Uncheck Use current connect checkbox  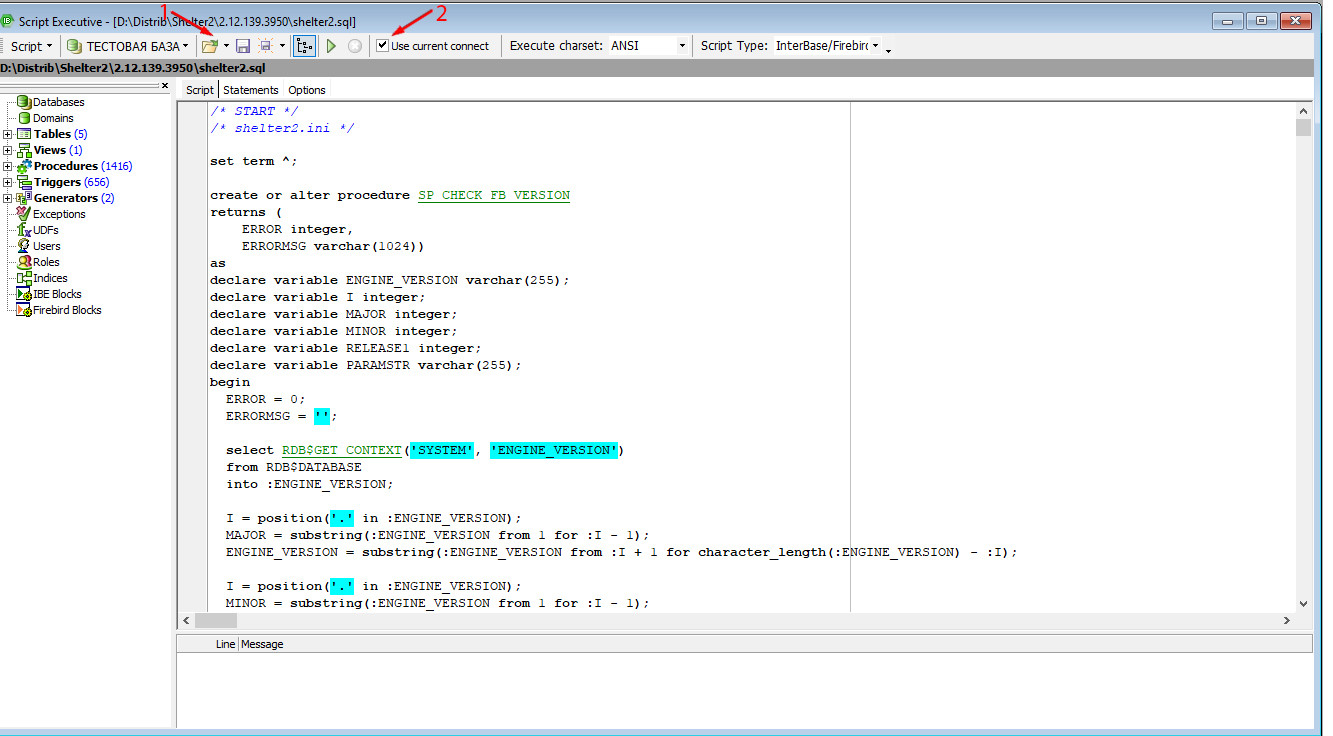382,45
